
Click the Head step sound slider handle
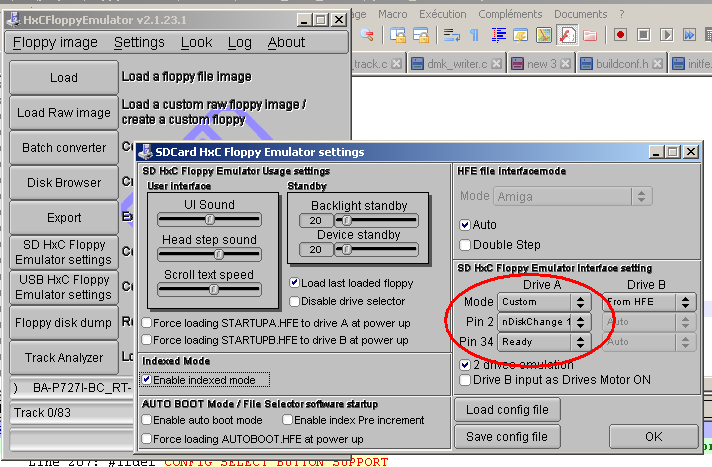219,254
